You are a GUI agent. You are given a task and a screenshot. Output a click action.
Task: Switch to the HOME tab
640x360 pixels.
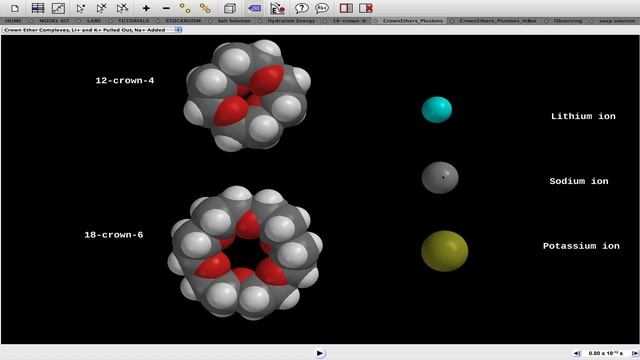13,20
